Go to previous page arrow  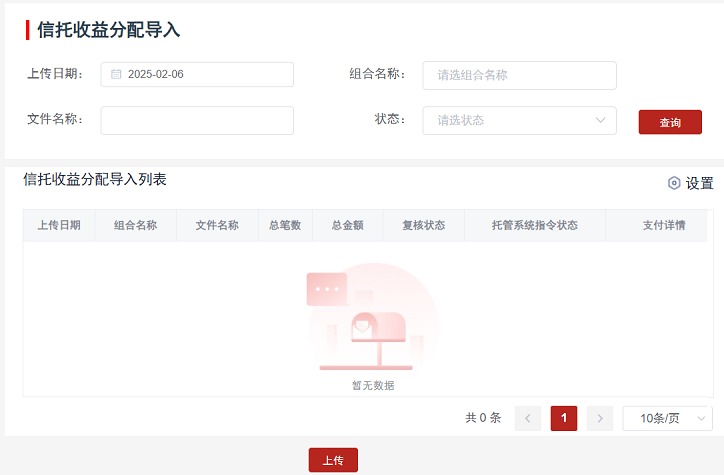point(528,418)
